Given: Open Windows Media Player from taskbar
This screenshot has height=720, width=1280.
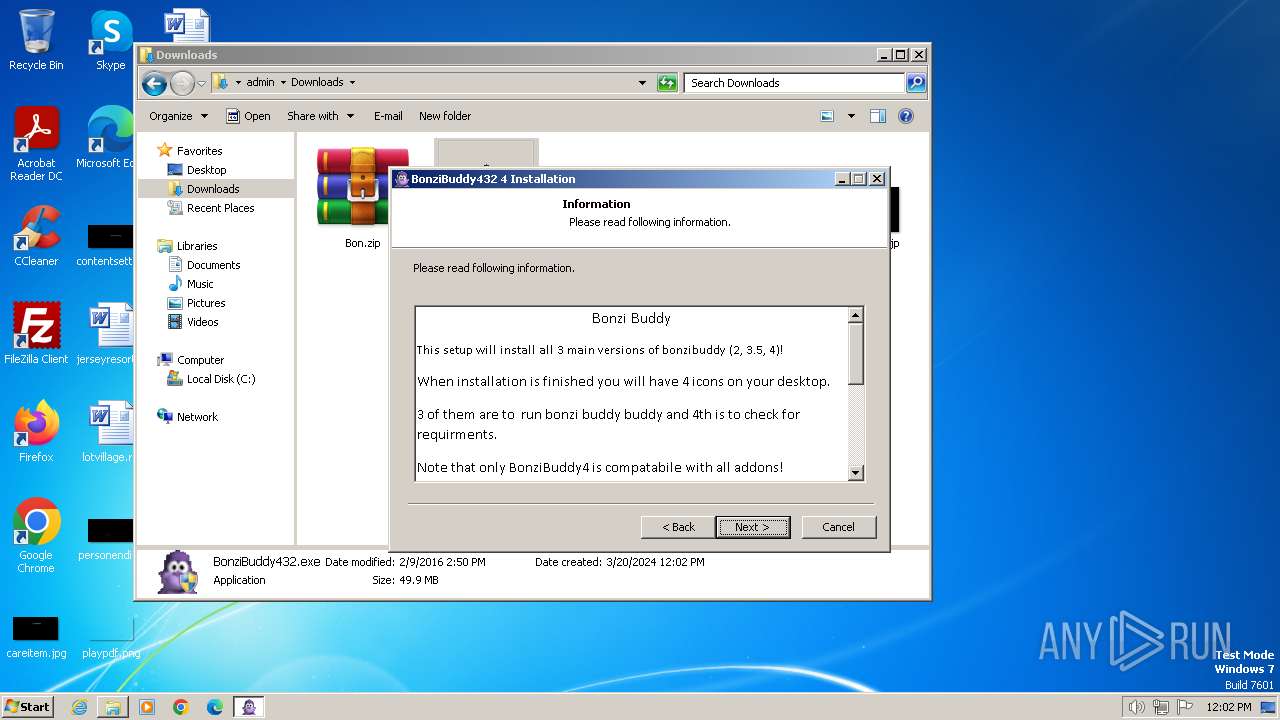Looking at the screenshot, I should 147,707.
